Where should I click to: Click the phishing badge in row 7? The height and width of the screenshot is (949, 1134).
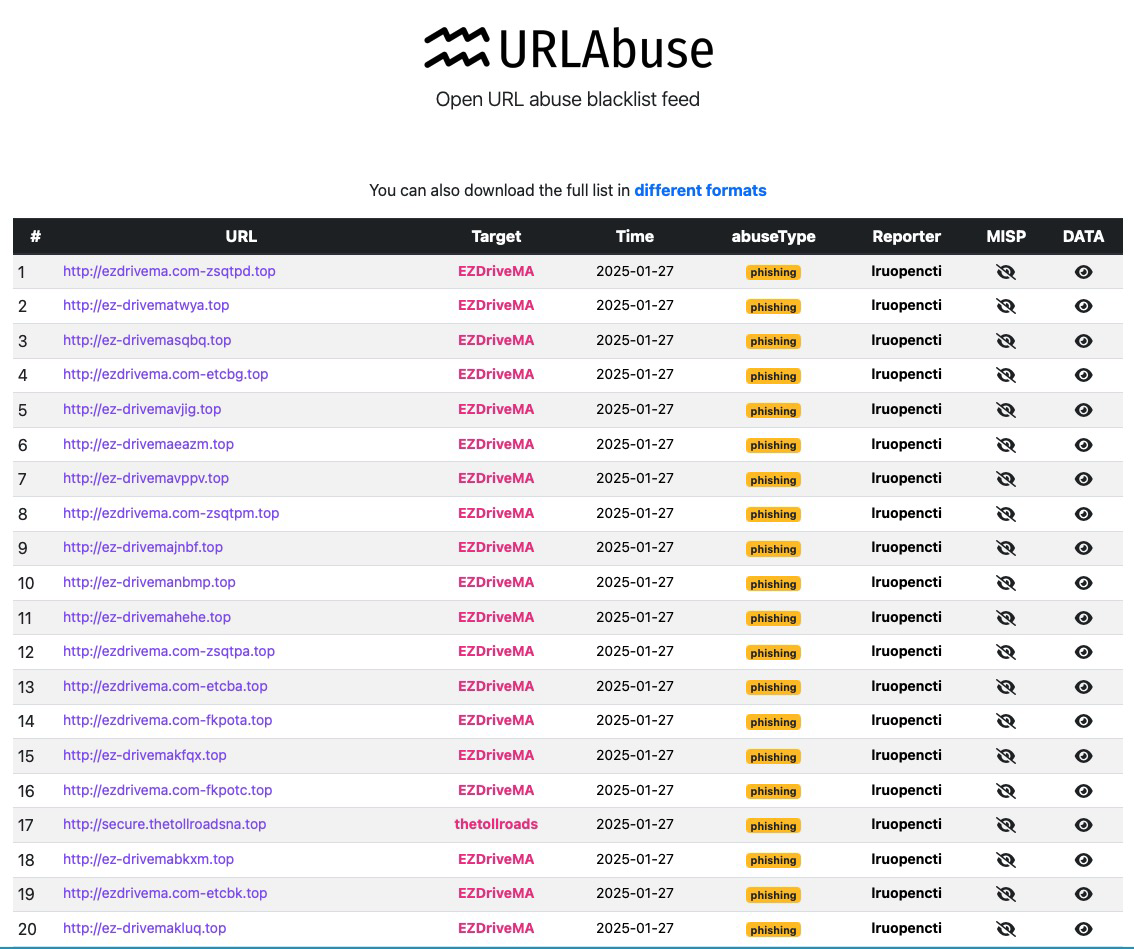[773, 480]
